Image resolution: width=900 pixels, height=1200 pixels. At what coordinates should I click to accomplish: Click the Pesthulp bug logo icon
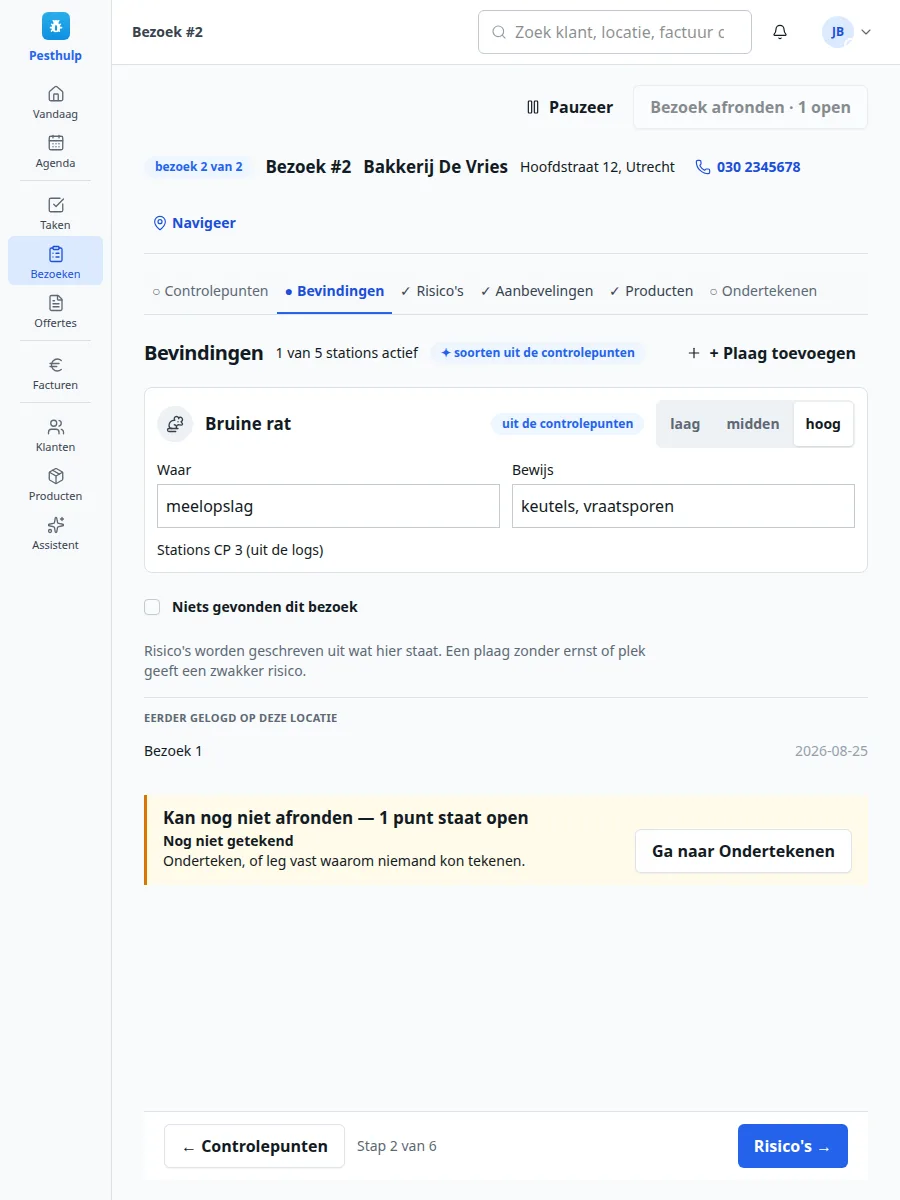pos(56,27)
